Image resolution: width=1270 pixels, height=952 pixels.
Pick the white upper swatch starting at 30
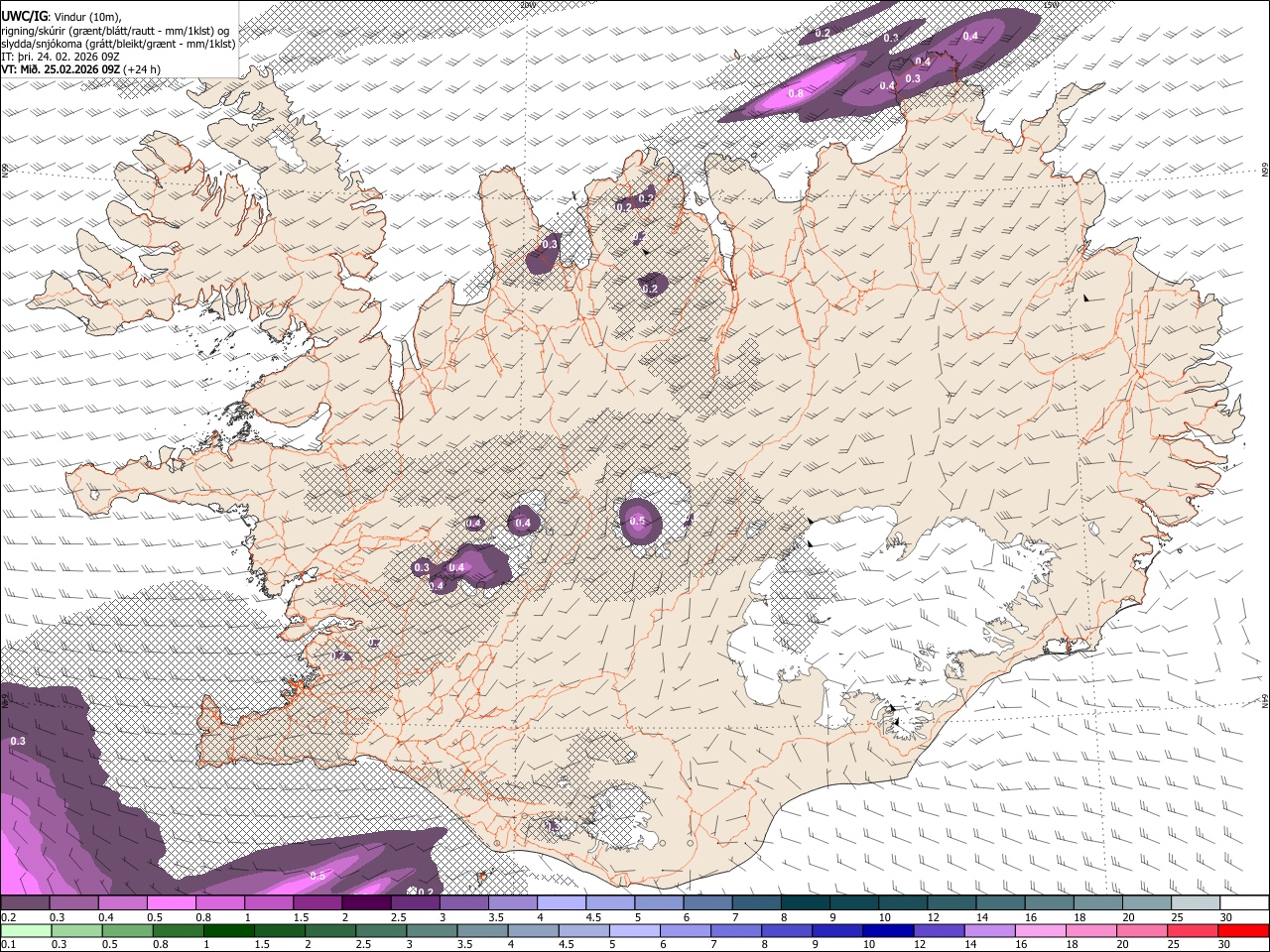pyautogui.click(x=1244, y=903)
